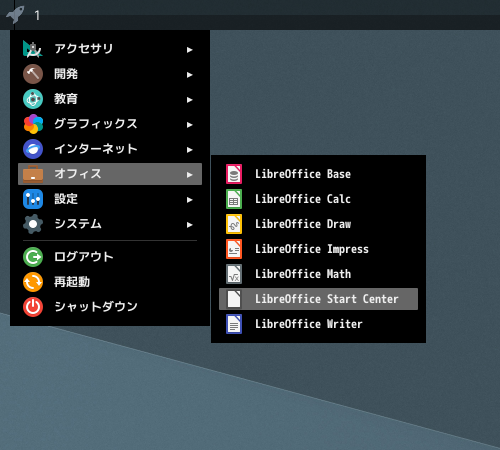Open the インターネット menu category
500x450 pixels.
(110, 149)
